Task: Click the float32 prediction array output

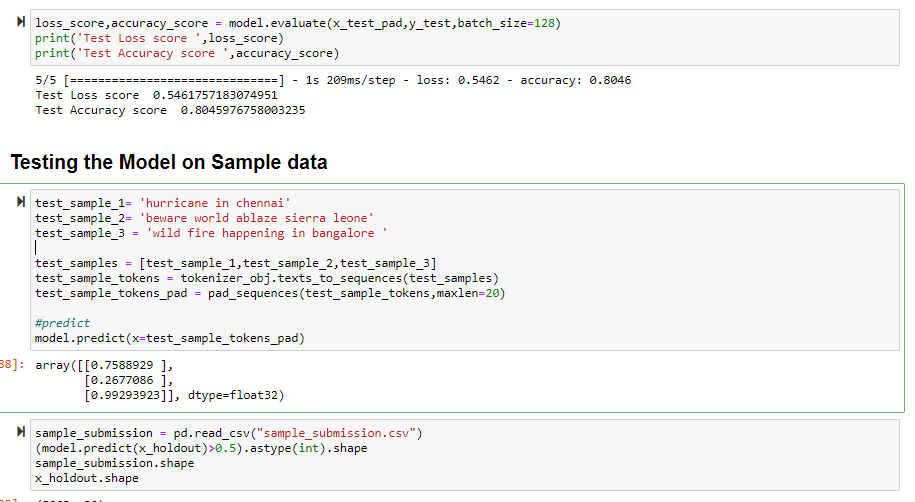Action: [160, 380]
